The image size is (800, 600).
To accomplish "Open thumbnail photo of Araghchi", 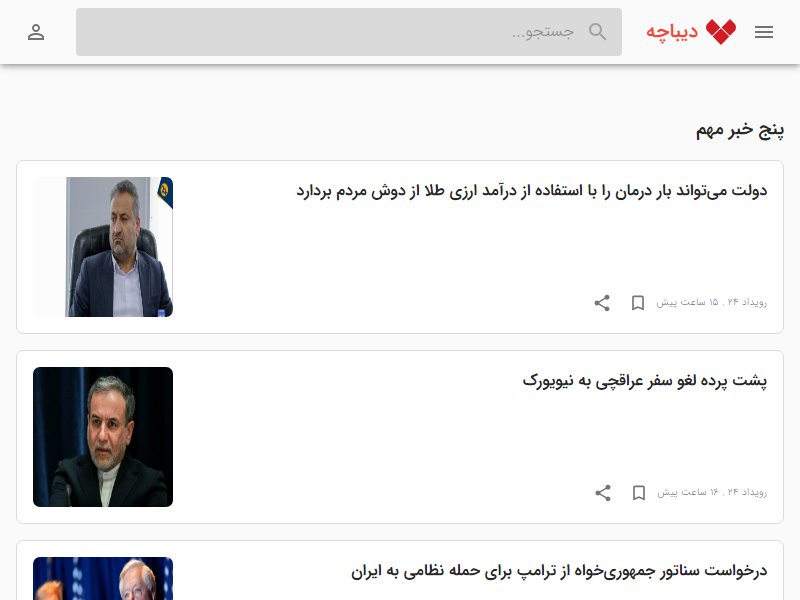I will [103, 437].
